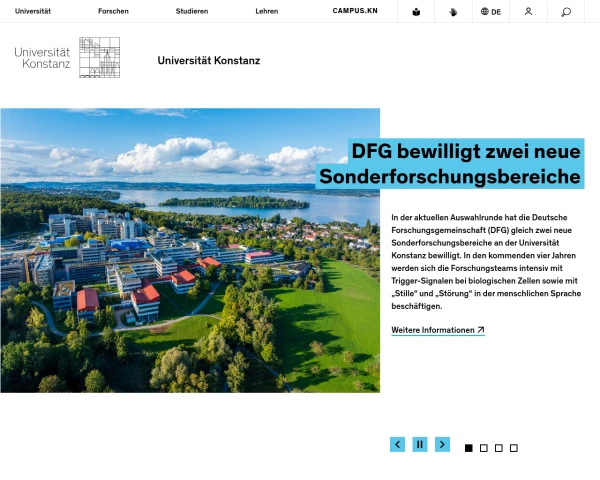Open the user login icon
Screen dimensions: 600x480
(528, 11)
